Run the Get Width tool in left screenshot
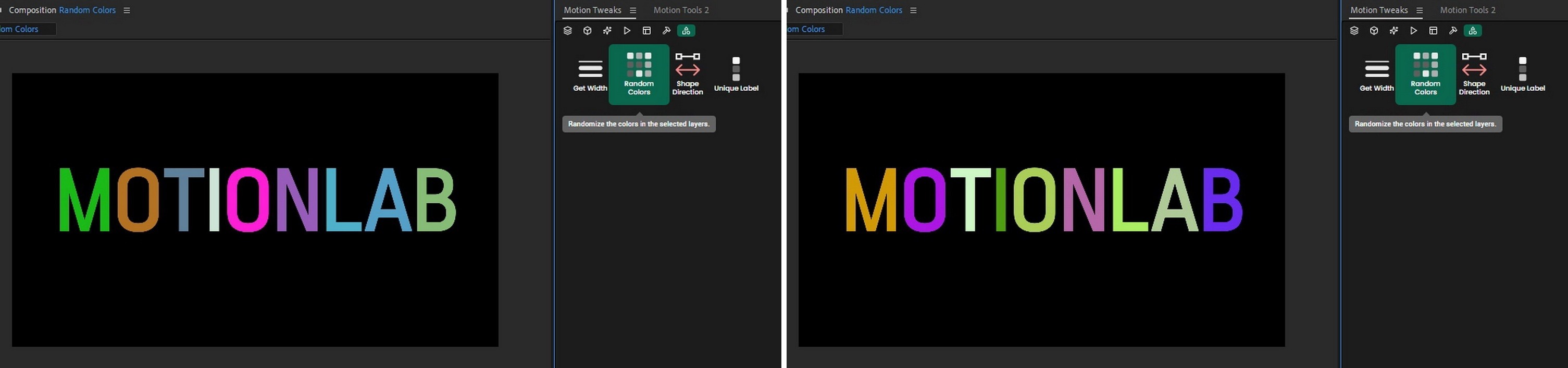 click(x=590, y=75)
